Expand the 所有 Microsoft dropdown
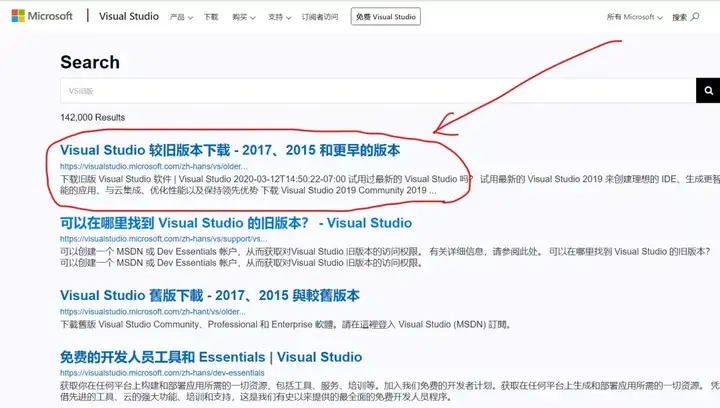This screenshot has height=408, width=720. pyautogui.click(x=635, y=17)
